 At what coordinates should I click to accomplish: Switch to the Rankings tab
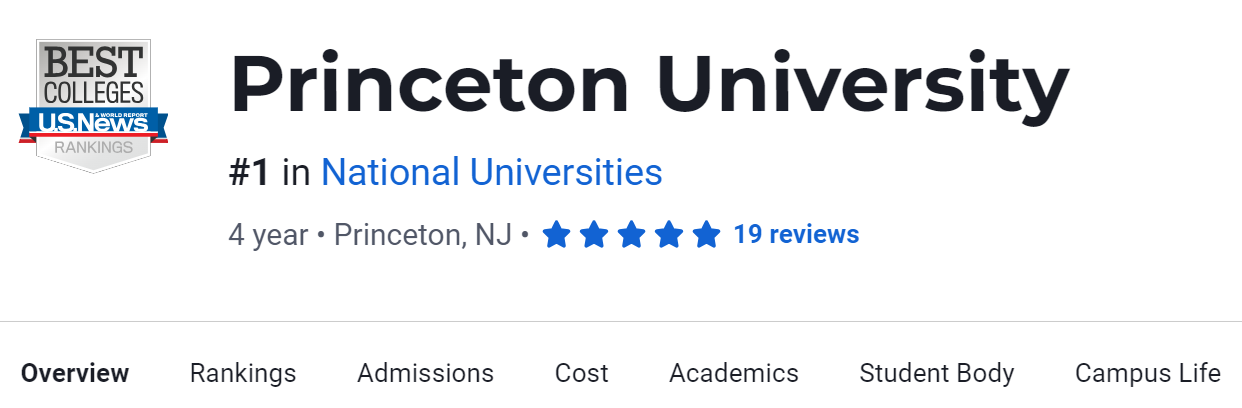[x=243, y=373]
